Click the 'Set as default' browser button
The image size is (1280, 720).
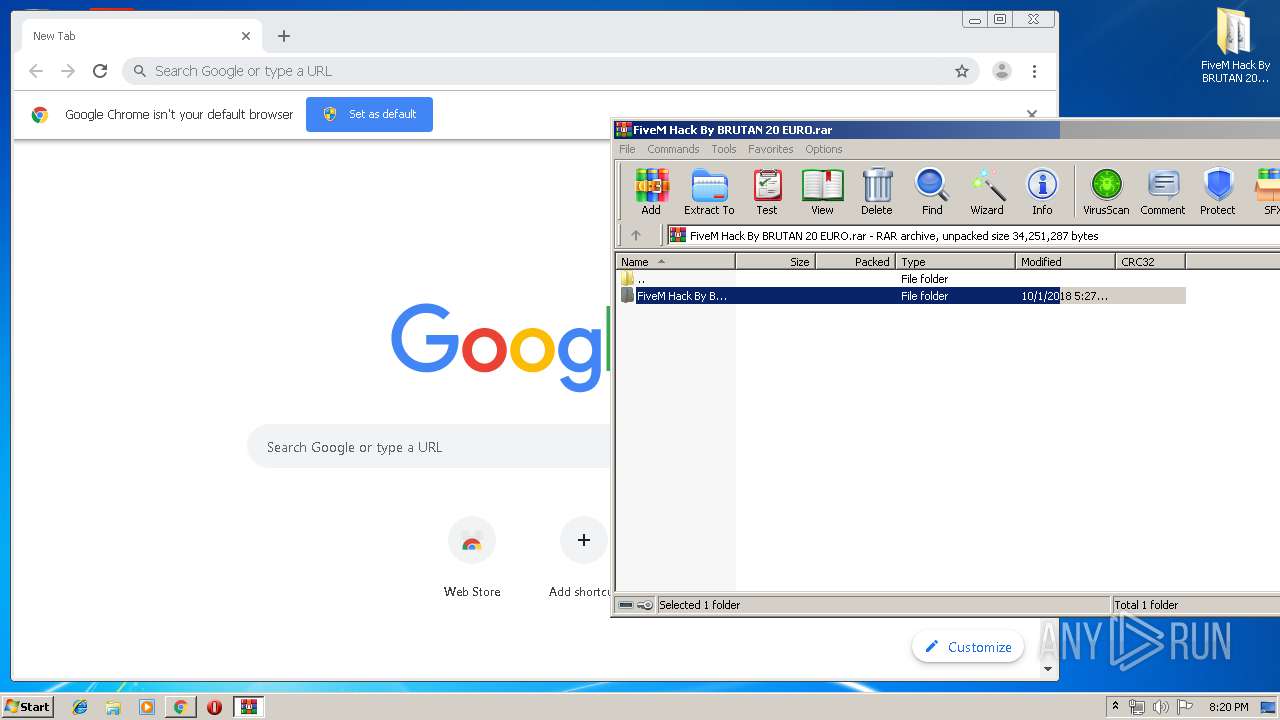[369, 114]
